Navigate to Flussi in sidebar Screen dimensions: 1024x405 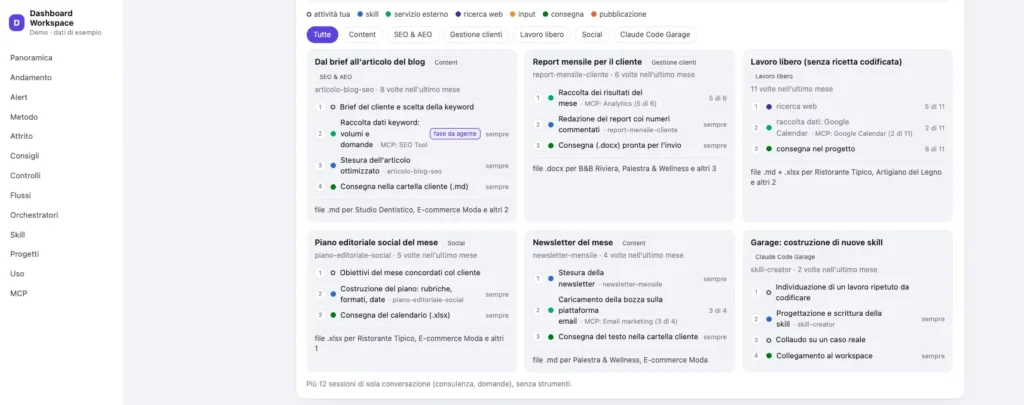20,195
